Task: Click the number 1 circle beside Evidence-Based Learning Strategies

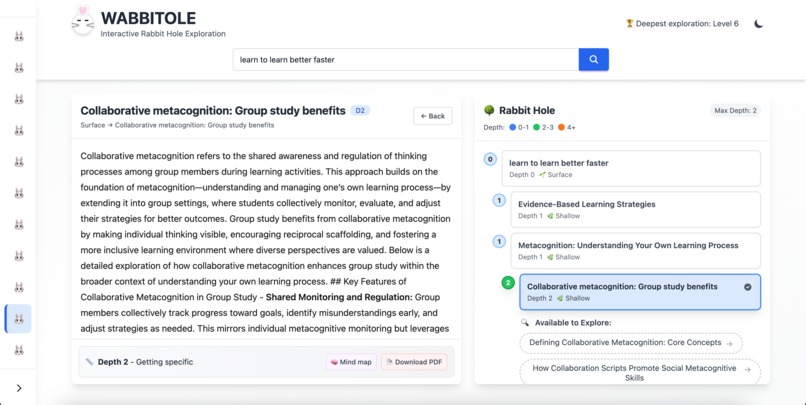Action: (499, 200)
